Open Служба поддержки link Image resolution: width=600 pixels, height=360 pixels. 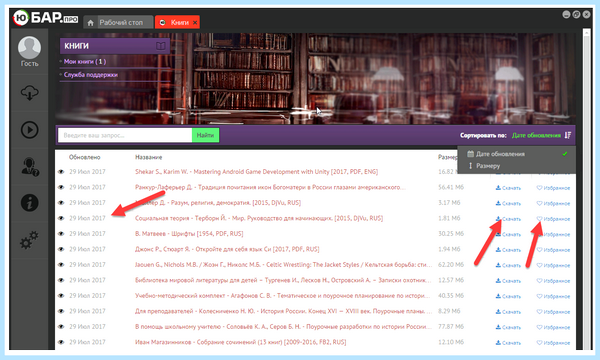pyautogui.click(x=91, y=75)
